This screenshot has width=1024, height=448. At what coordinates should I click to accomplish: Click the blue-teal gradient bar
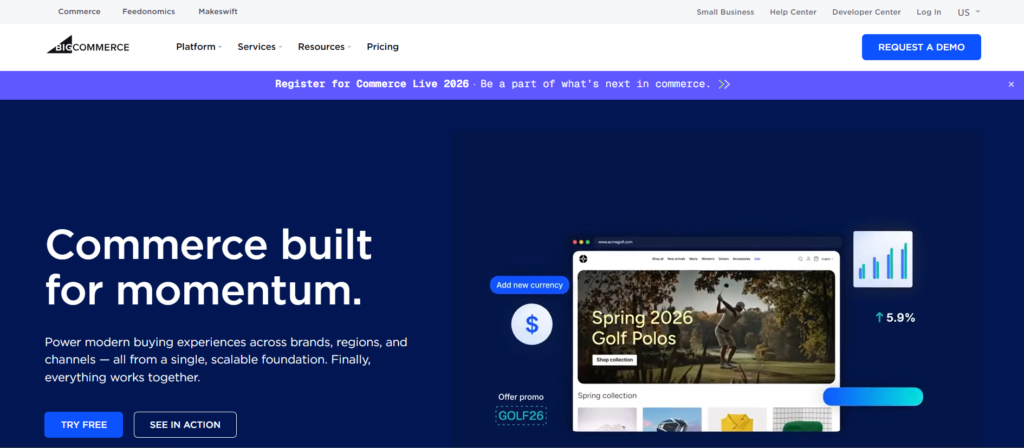(x=872, y=396)
